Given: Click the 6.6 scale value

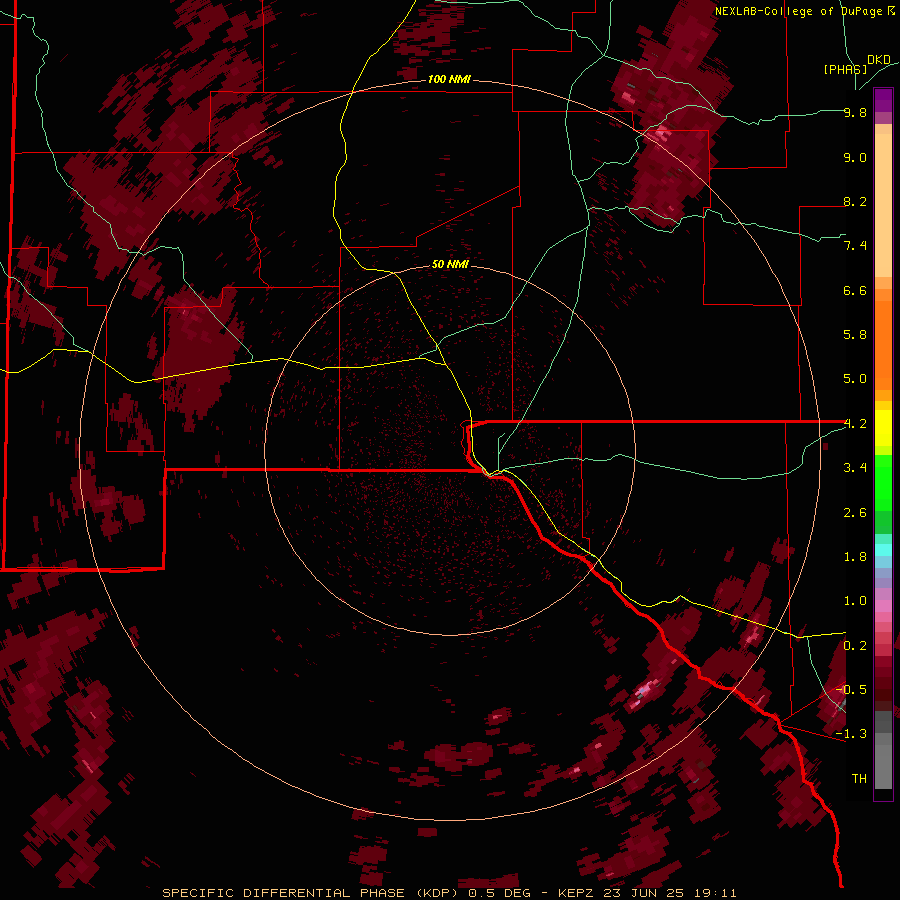Looking at the screenshot, I should [x=855, y=290].
